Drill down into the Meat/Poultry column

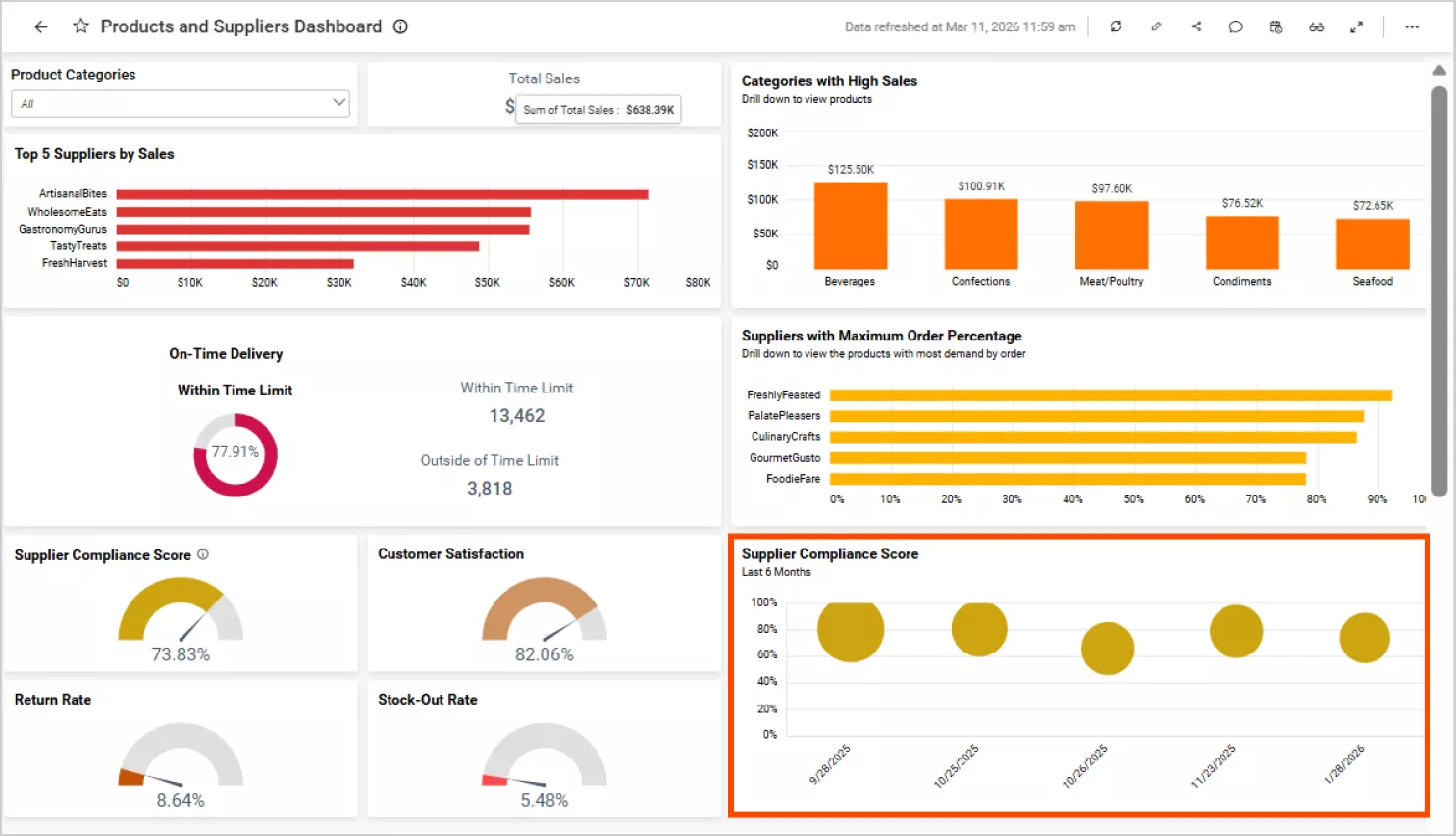[1112, 235]
